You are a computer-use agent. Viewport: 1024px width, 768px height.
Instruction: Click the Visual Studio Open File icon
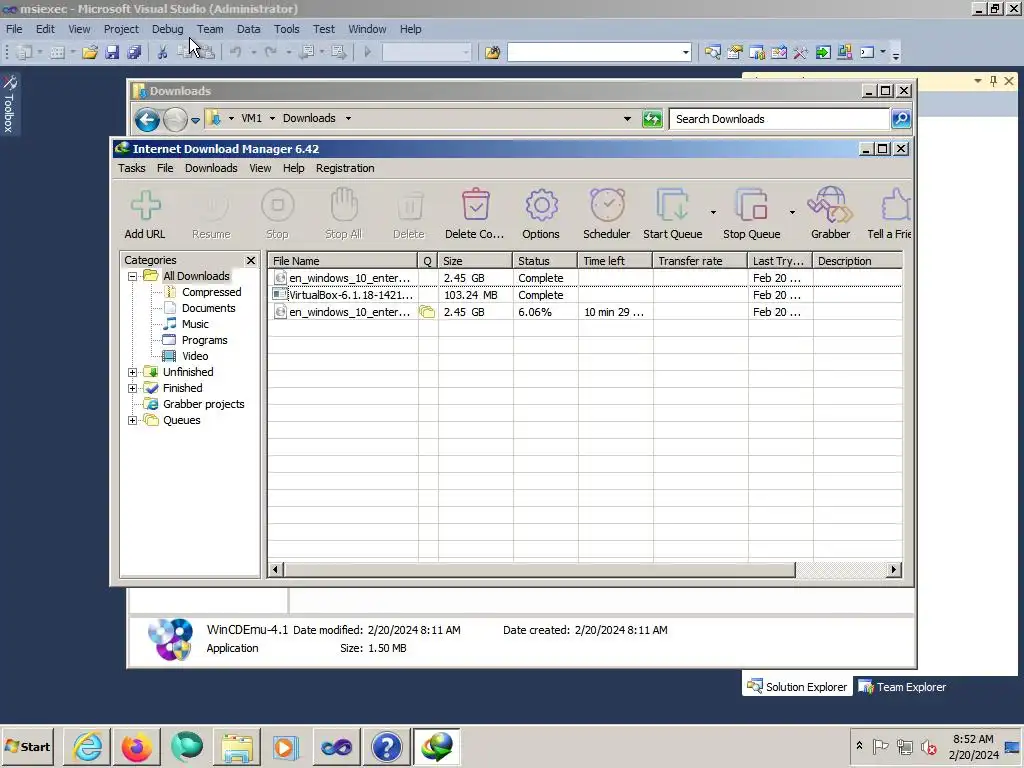pos(90,52)
